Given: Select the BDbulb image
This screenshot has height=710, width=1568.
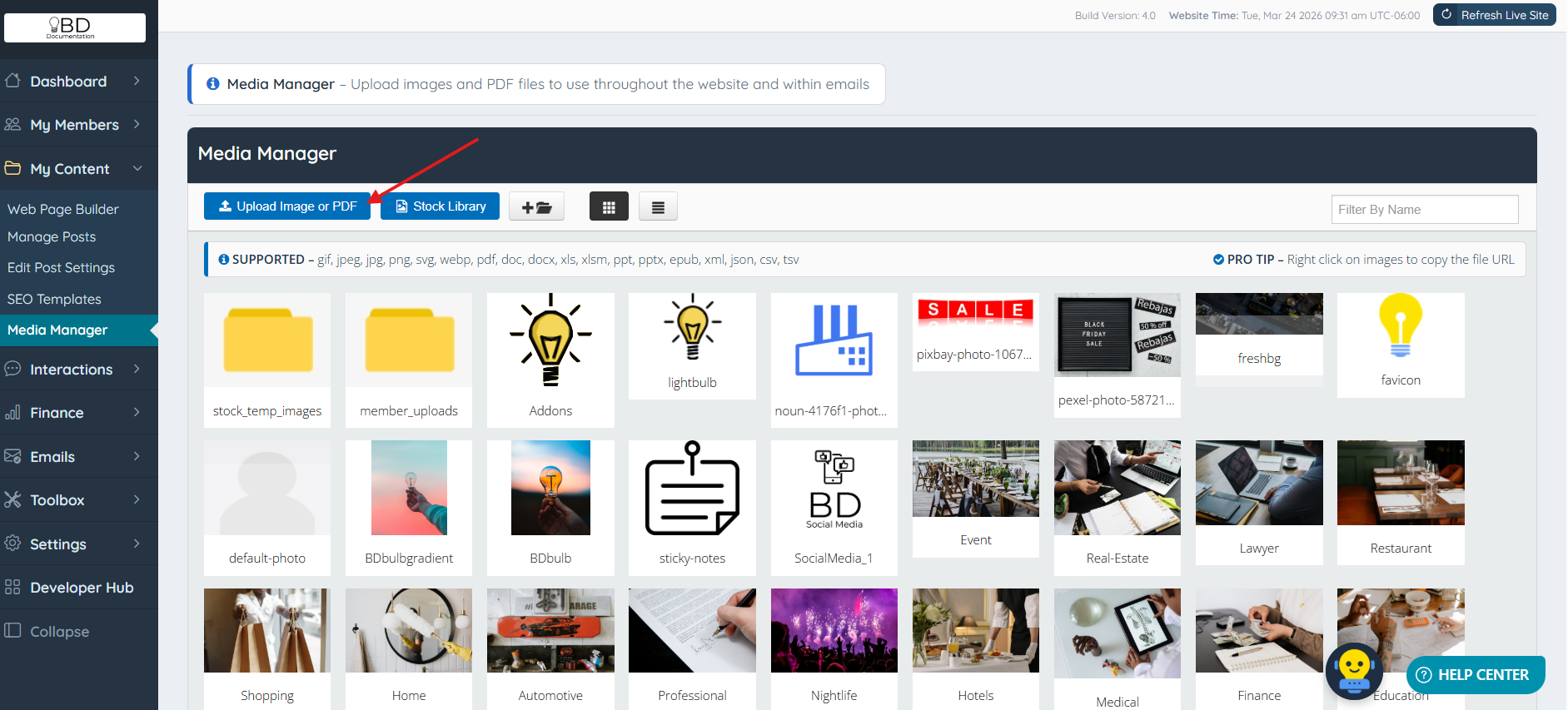Looking at the screenshot, I should coord(550,508).
